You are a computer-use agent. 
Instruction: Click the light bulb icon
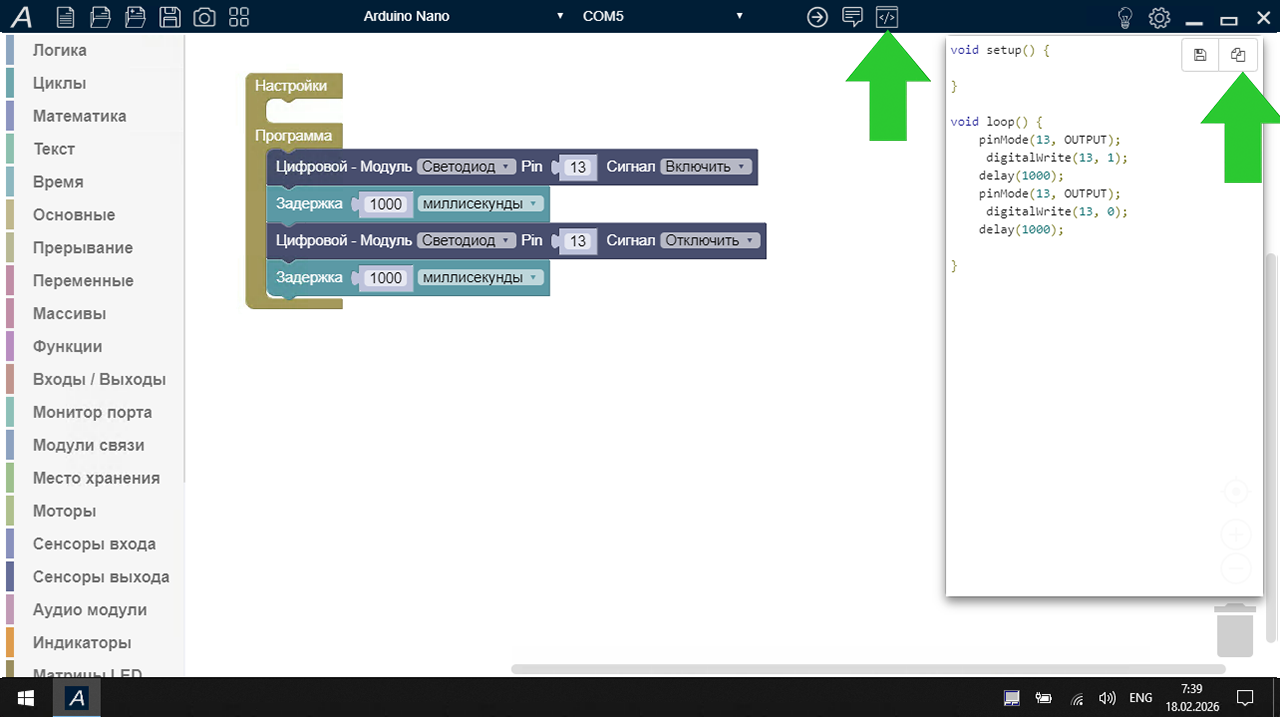pos(1125,17)
